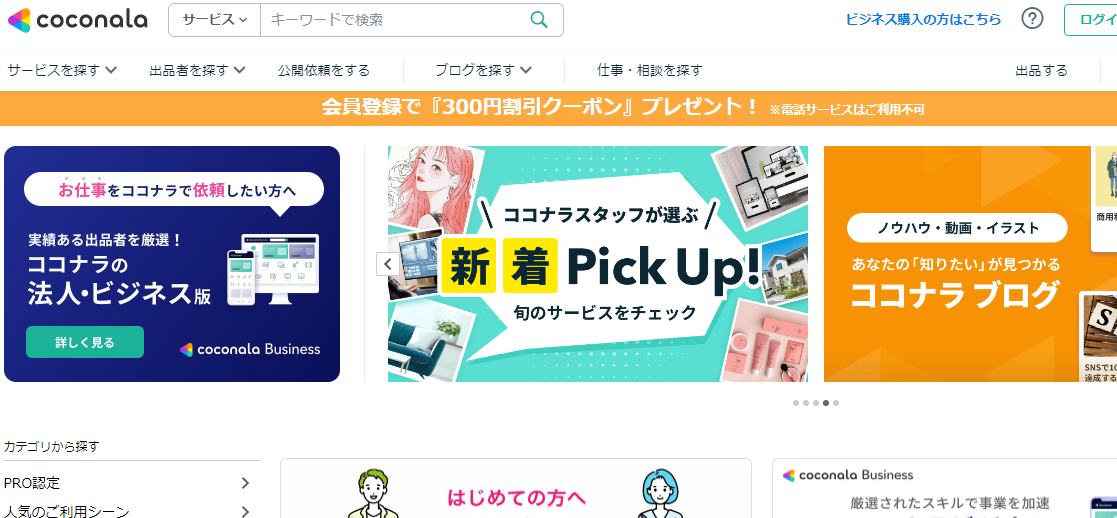Select the last carousel dot indicator

coord(836,403)
